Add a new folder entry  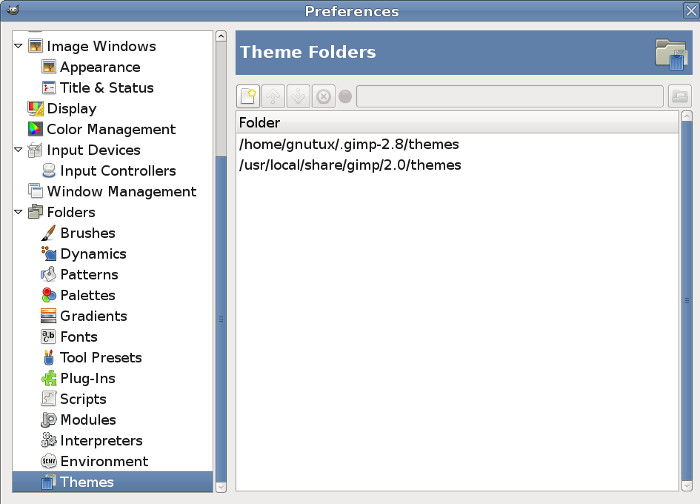248,96
